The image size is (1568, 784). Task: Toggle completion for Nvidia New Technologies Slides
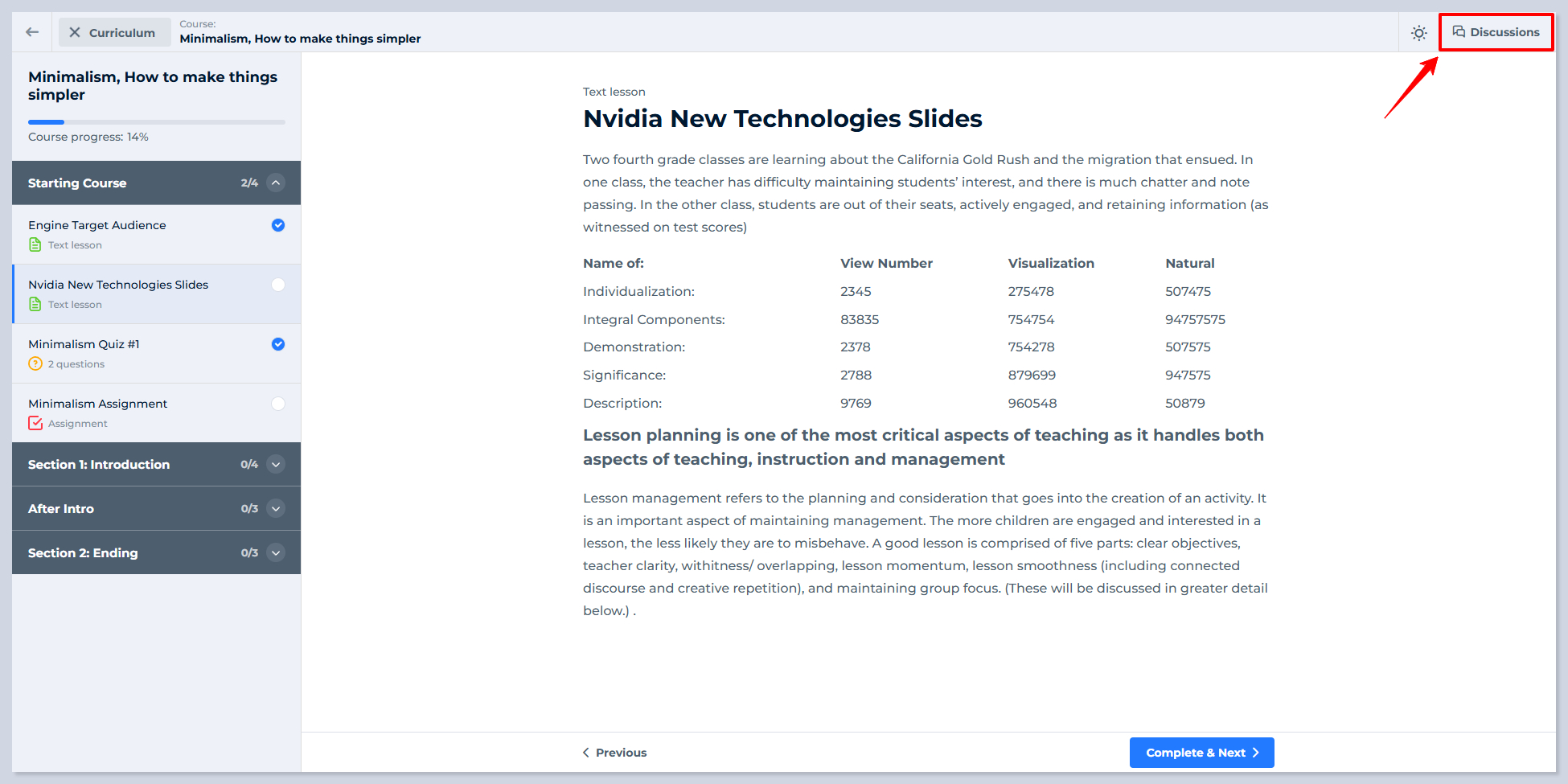click(278, 285)
